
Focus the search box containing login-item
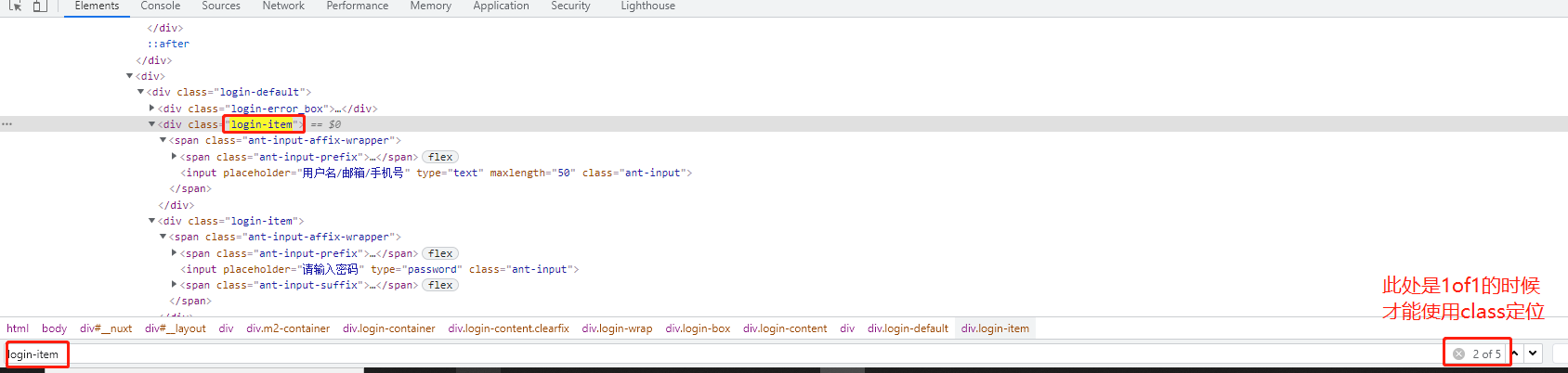point(725,354)
